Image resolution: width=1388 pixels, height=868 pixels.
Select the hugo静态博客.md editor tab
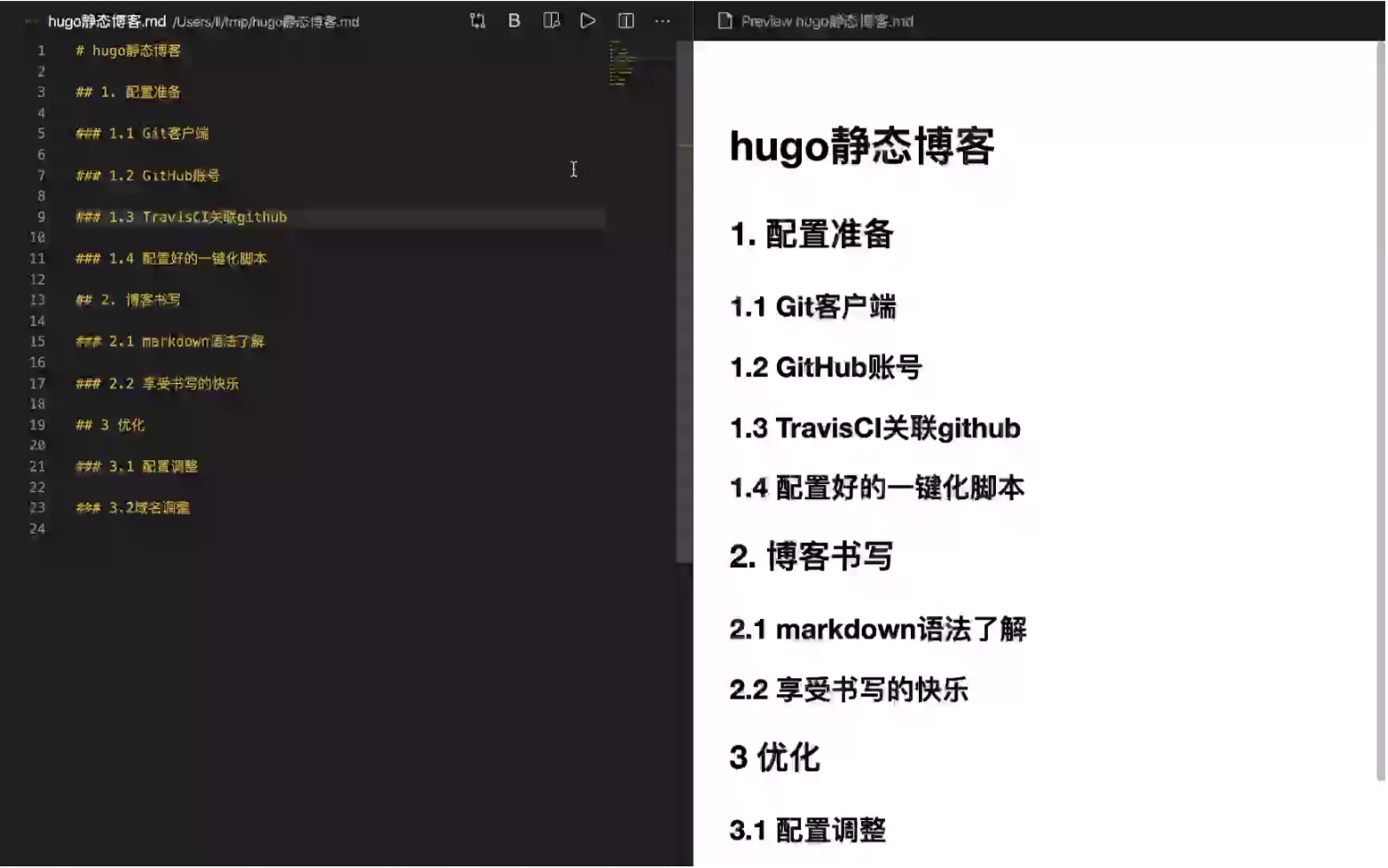(106, 21)
